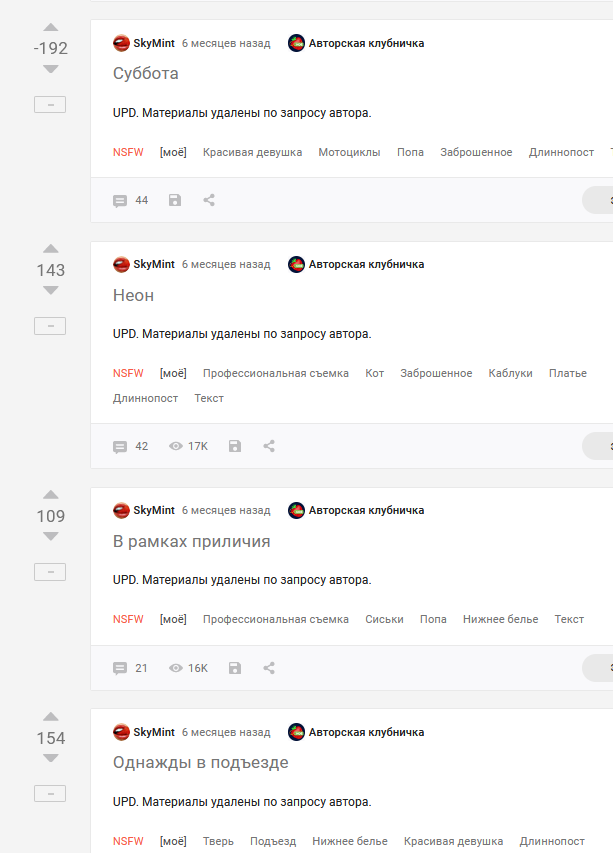Downvote the post titled Неон
The image size is (613, 853).
coord(51,290)
